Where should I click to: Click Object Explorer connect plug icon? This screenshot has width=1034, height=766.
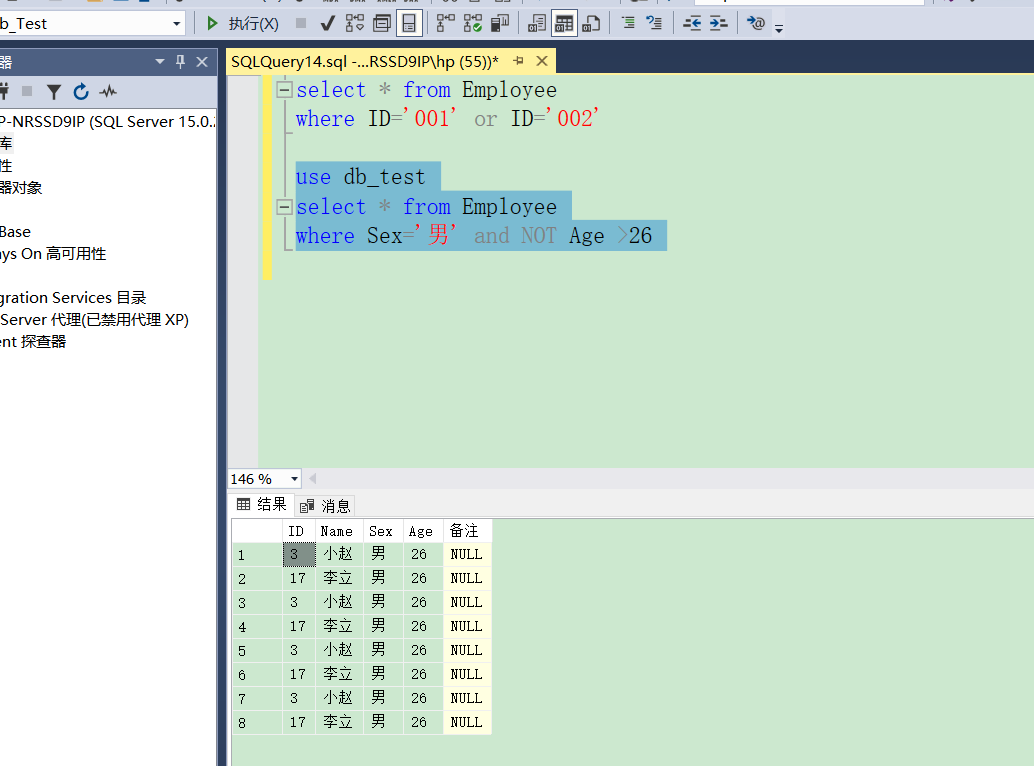3,92
